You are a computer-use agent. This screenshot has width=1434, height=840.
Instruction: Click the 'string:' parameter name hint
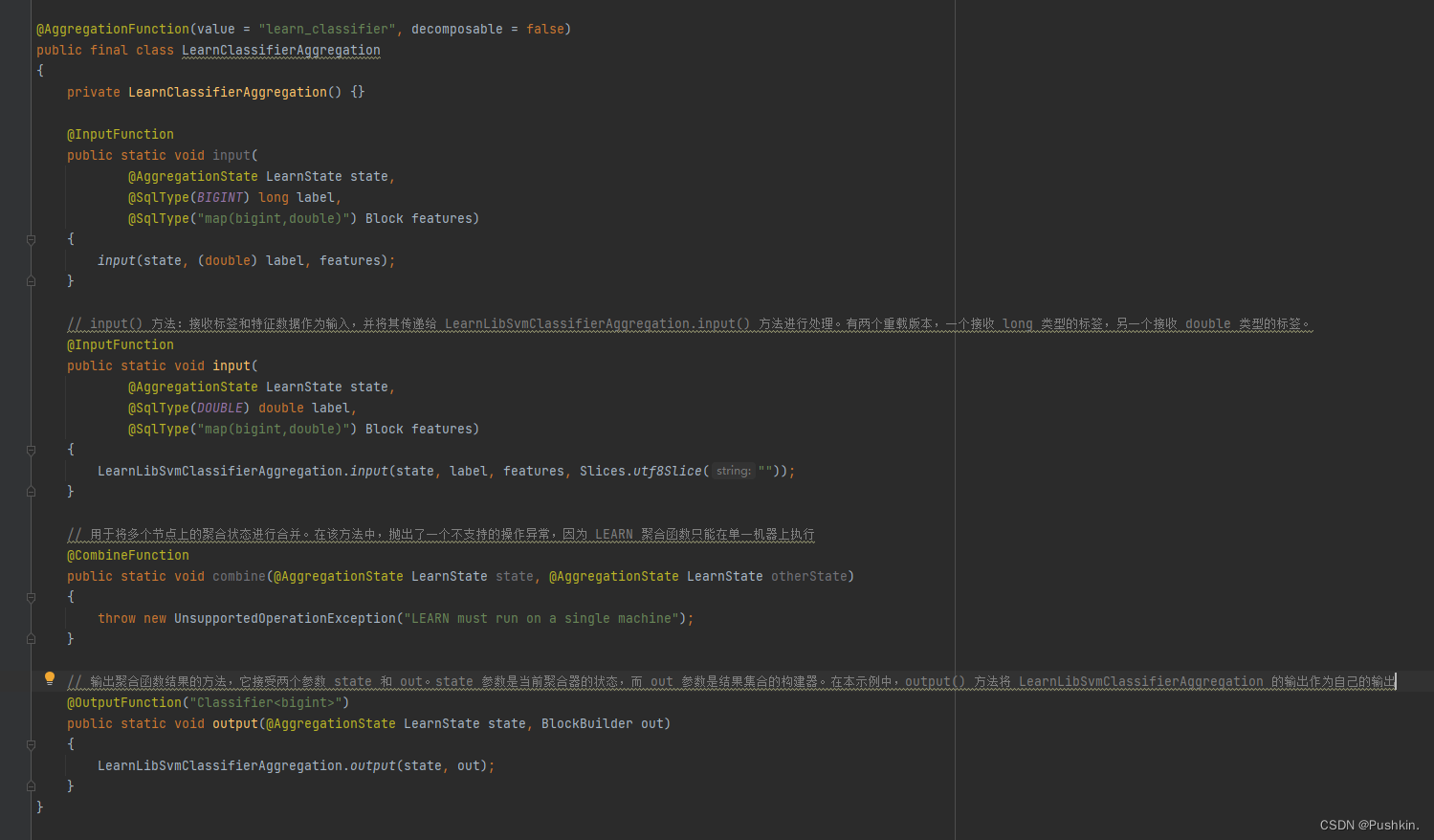pyautogui.click(x=734, y=472)
